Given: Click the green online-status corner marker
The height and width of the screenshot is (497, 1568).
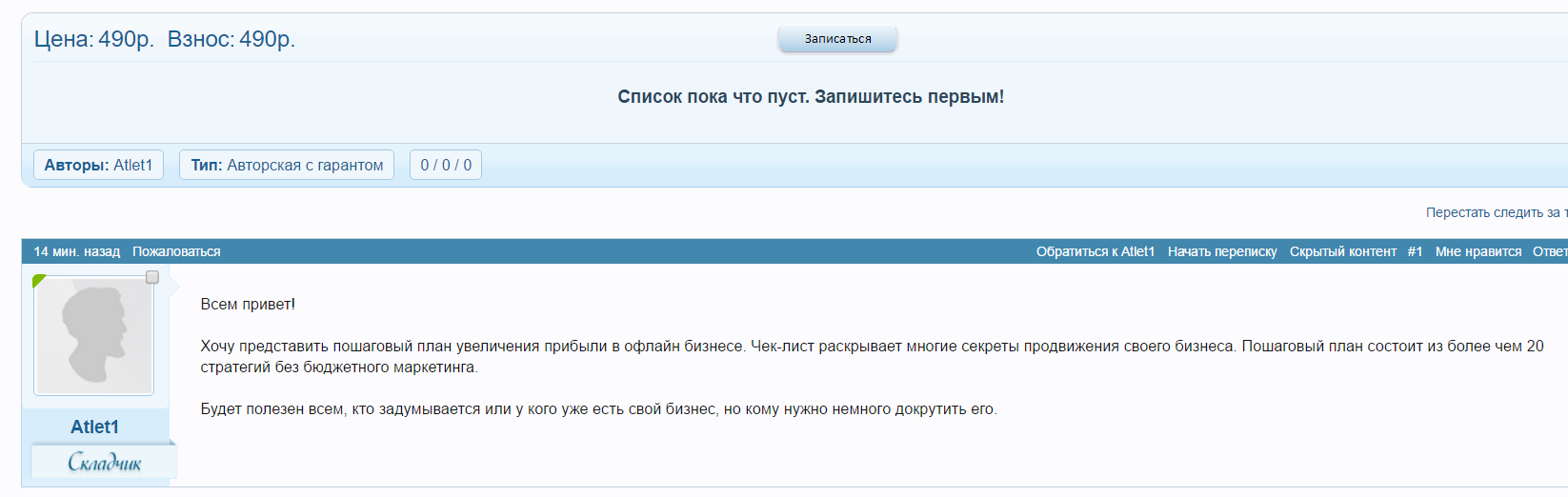Looking at the screenshot, I should [x=38, y=280].
